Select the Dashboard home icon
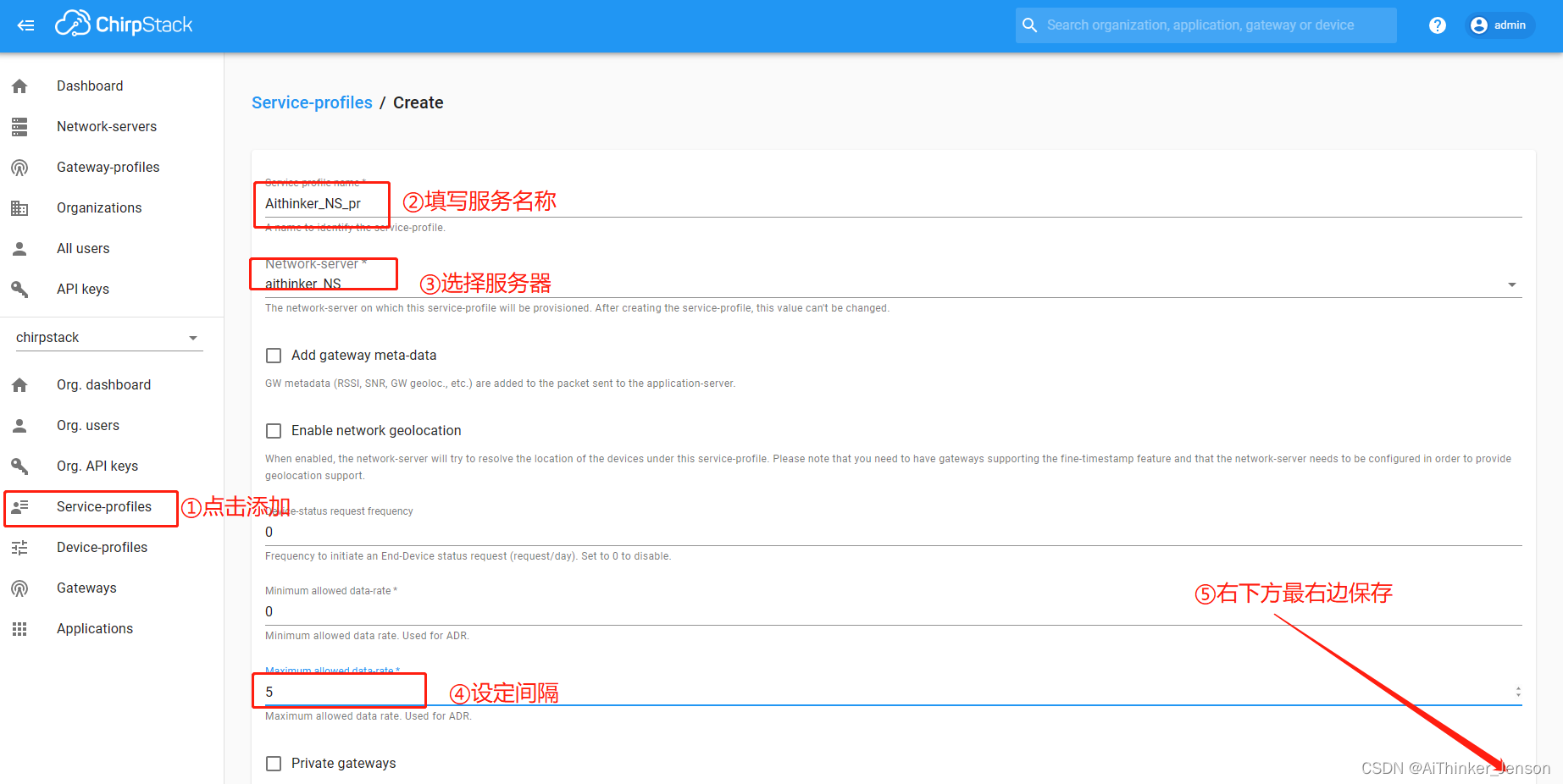Image resolution: width=1563 pixels, height=784 pixels. click(x=19, y=86)
